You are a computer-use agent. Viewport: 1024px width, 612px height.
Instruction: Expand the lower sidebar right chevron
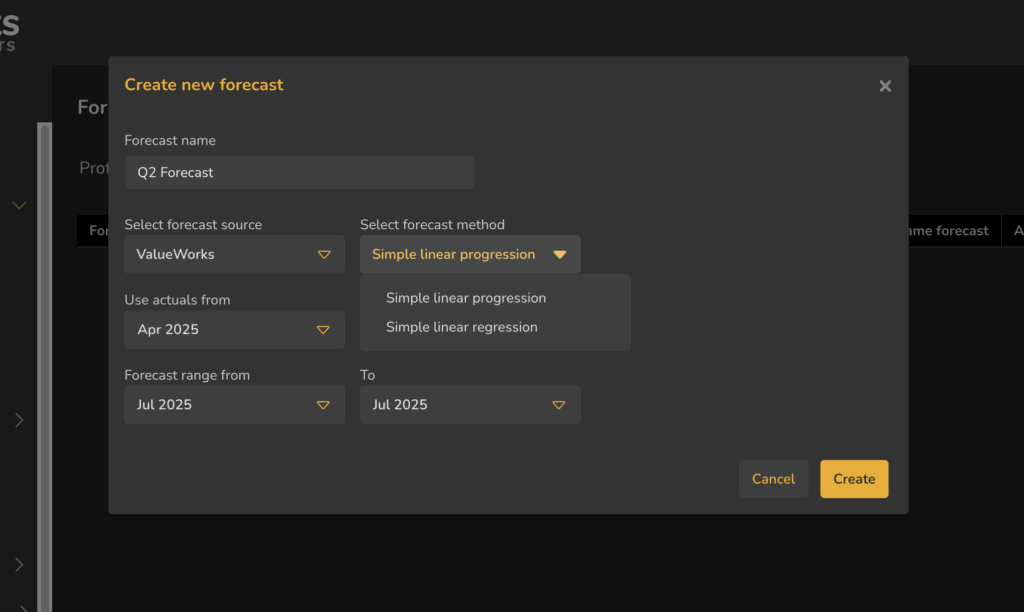click(18, 564)
